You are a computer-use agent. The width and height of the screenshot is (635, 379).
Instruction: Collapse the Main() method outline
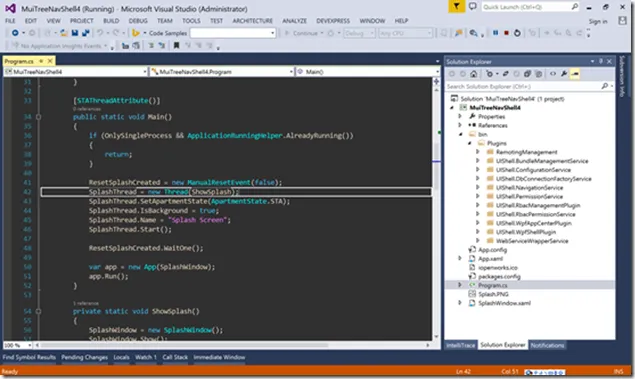point(38,117)
